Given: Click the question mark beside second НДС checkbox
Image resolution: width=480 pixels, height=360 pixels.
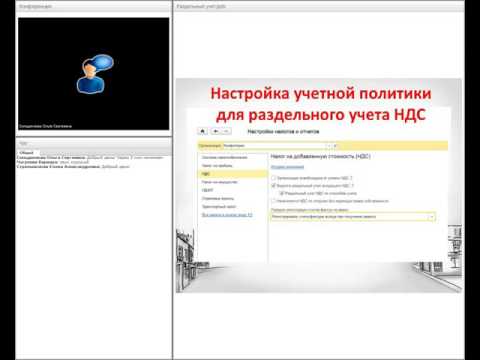Looking at the screenshot, I should point(352,186).
